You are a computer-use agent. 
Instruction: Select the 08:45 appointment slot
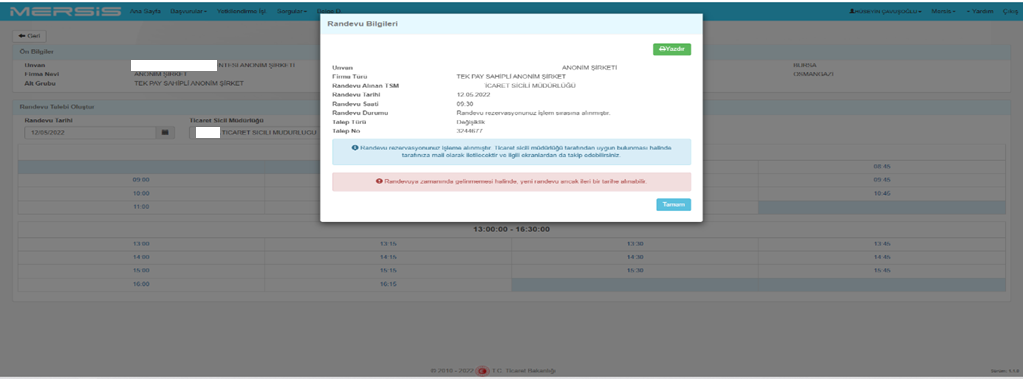tap(882, 166)
